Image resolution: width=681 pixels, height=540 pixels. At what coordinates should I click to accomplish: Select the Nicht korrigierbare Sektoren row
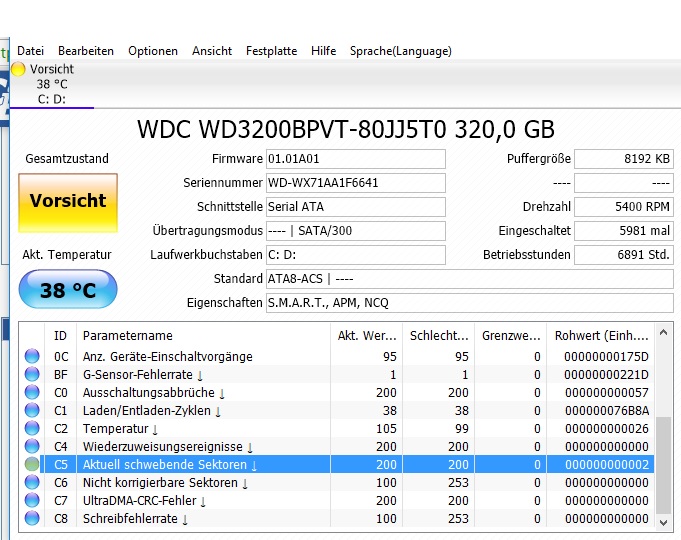[337, 483]
